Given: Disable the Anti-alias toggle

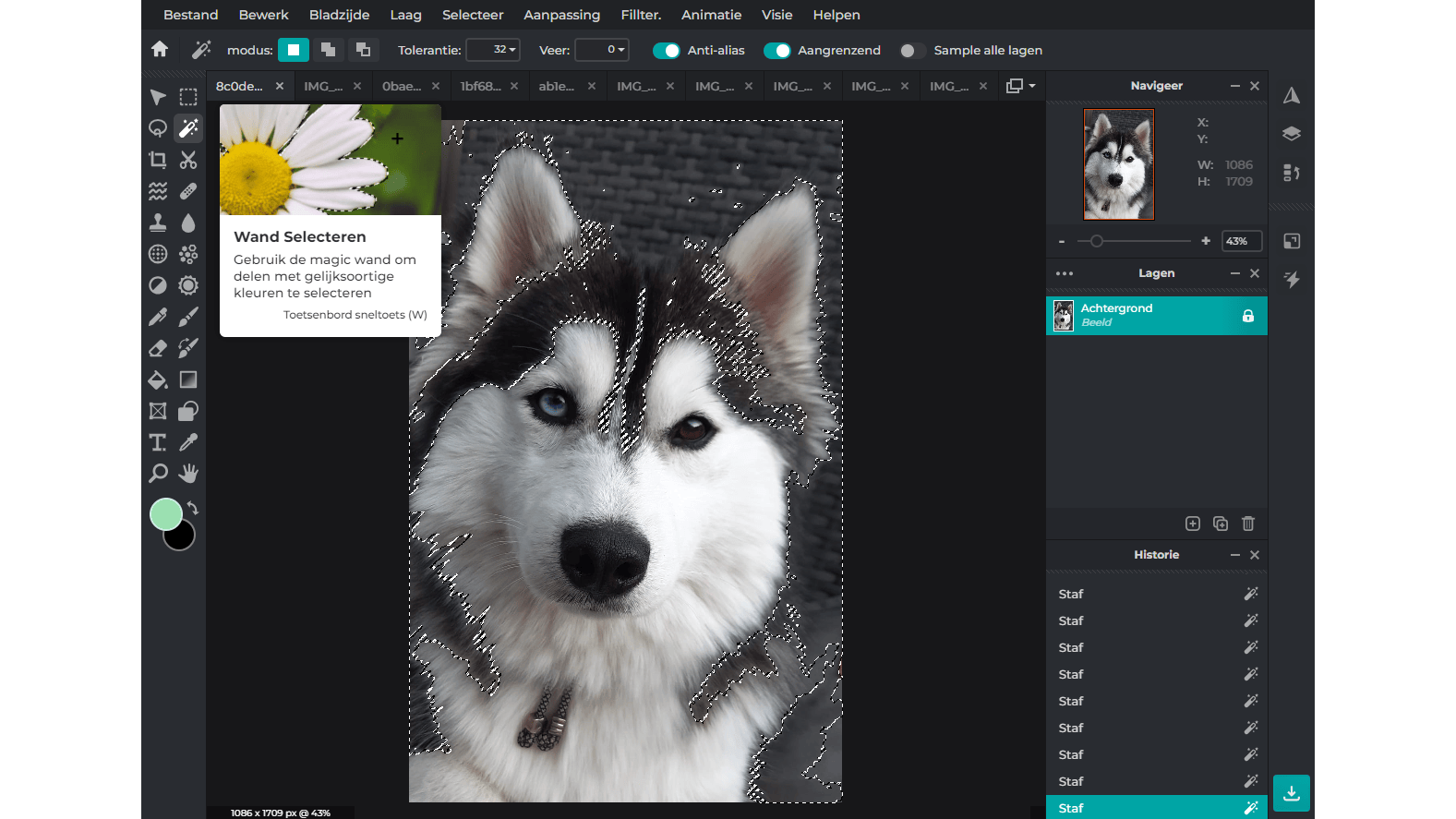Looking at the screenshot, I should click(666, 51).
